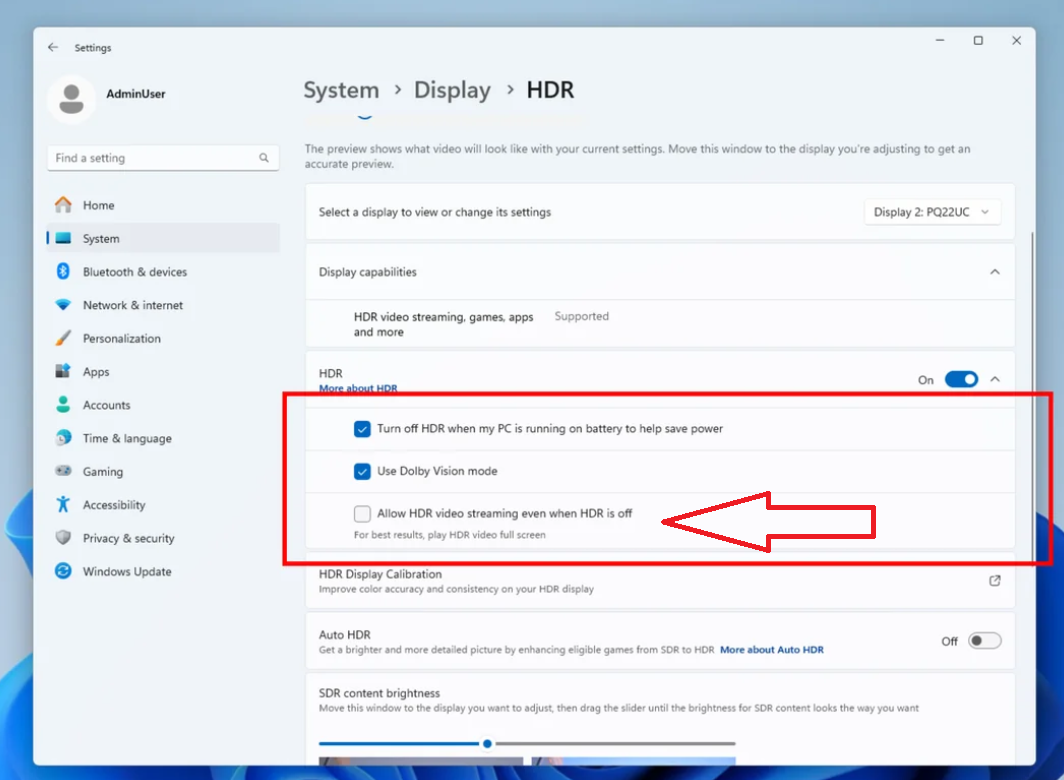This screenshot has height=780, width=1064.
Task: Click in Find a setting field
Action: (x=163, y=157)
